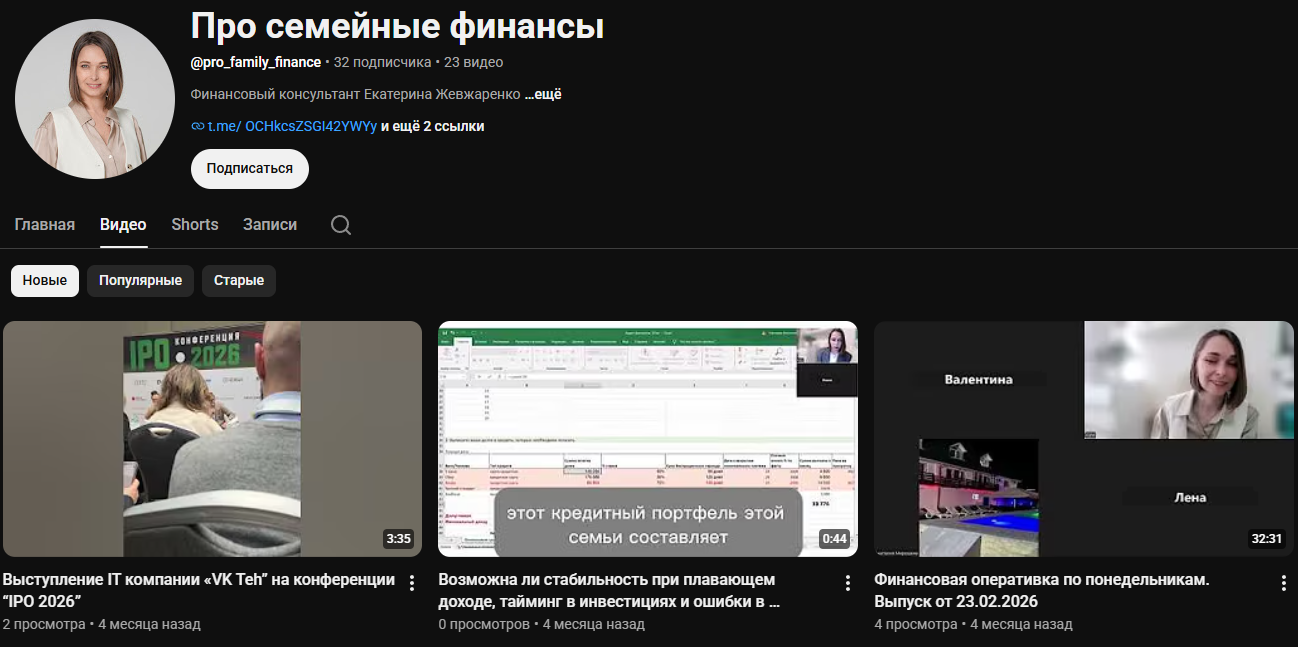This screenshot has width=1298, height=647.
Task: Click the 32:31 duration badge
Action: (x=1266, y=539)
